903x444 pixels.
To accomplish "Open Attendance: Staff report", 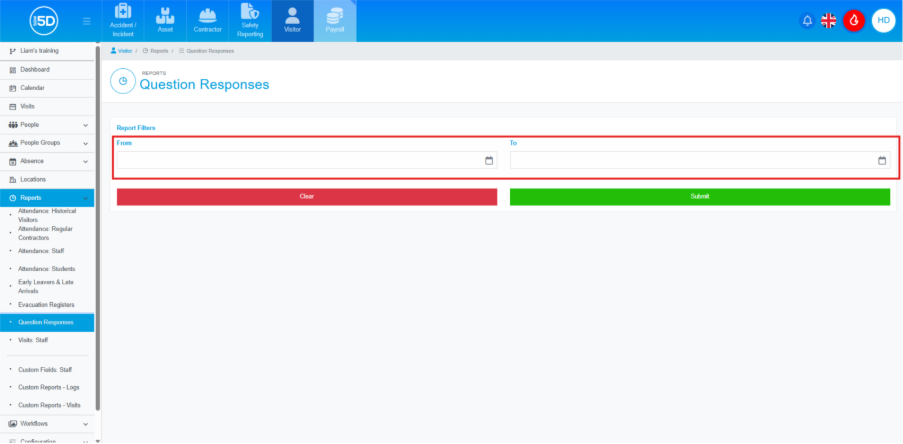I will [41, 251].
